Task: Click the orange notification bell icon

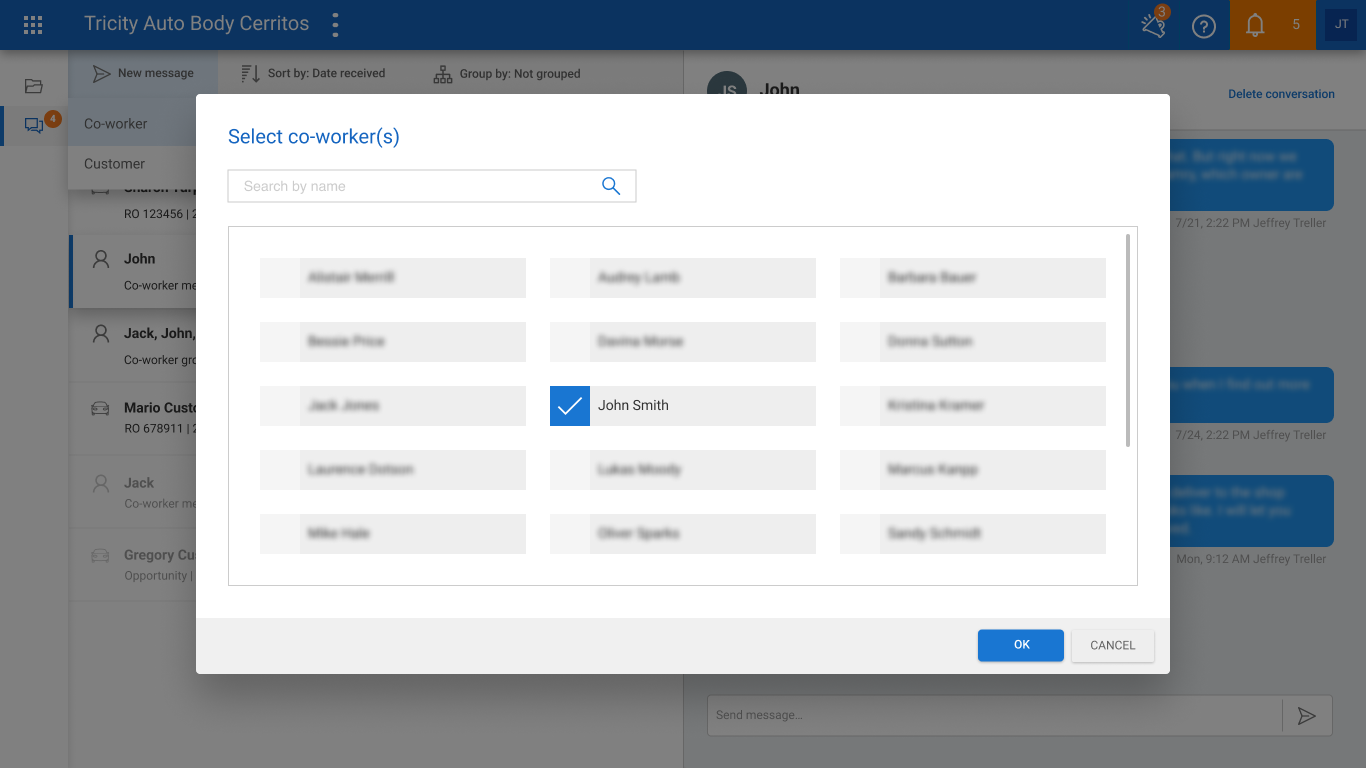Action: point(1255,25)
